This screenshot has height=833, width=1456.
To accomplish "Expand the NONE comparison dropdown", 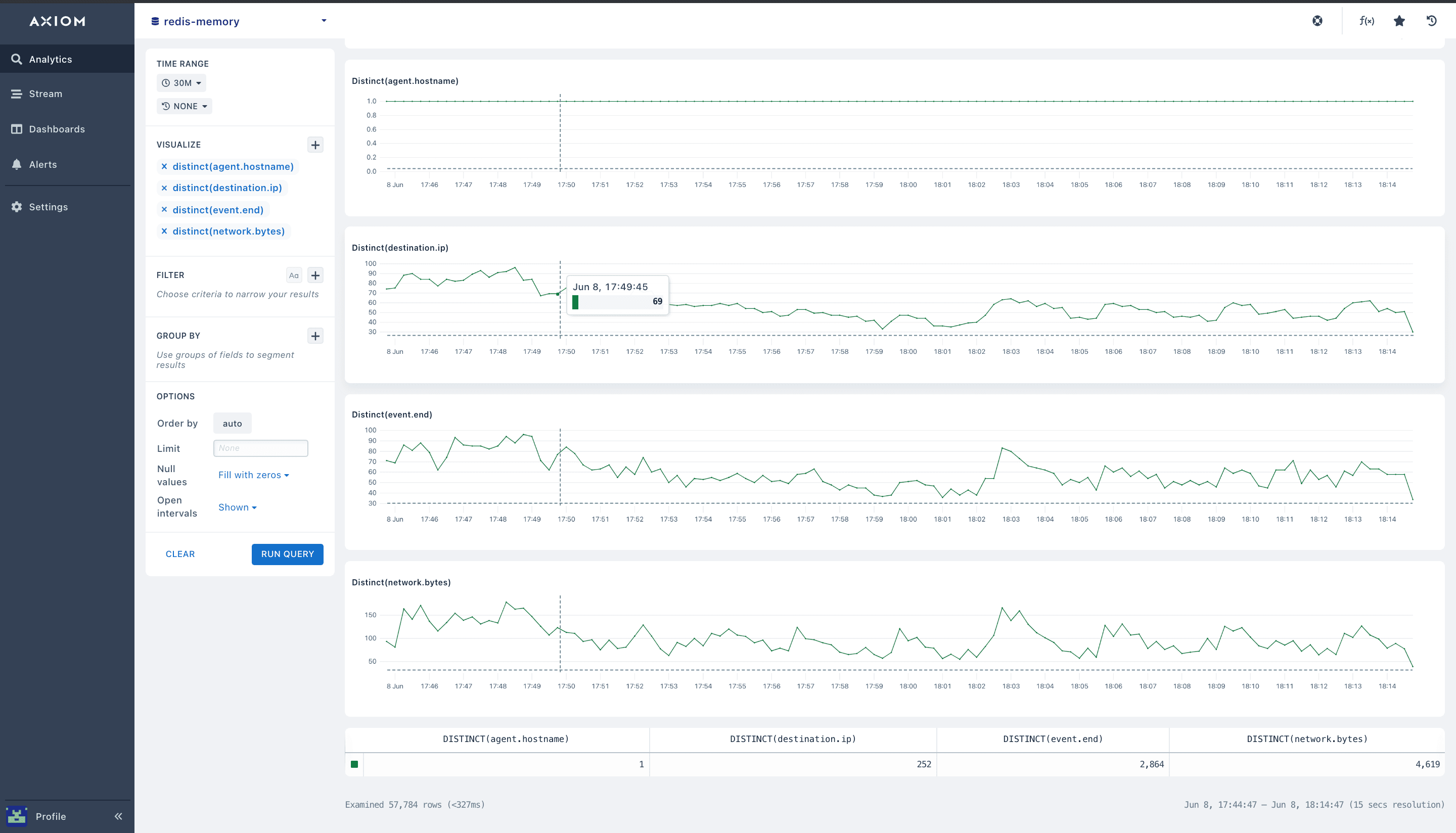I will tap(184, 107).
